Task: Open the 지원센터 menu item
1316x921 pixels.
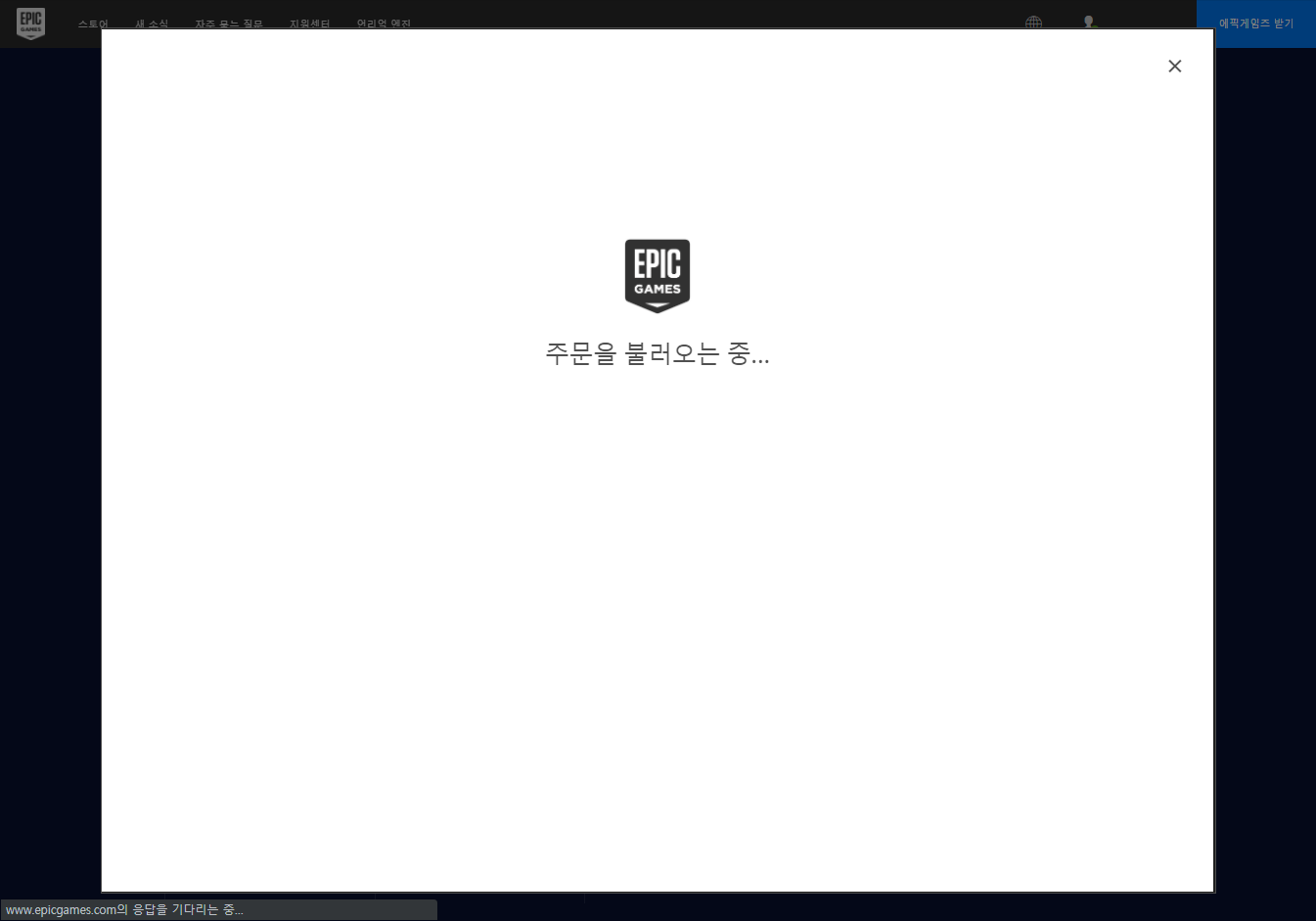Action: (309, 23)
